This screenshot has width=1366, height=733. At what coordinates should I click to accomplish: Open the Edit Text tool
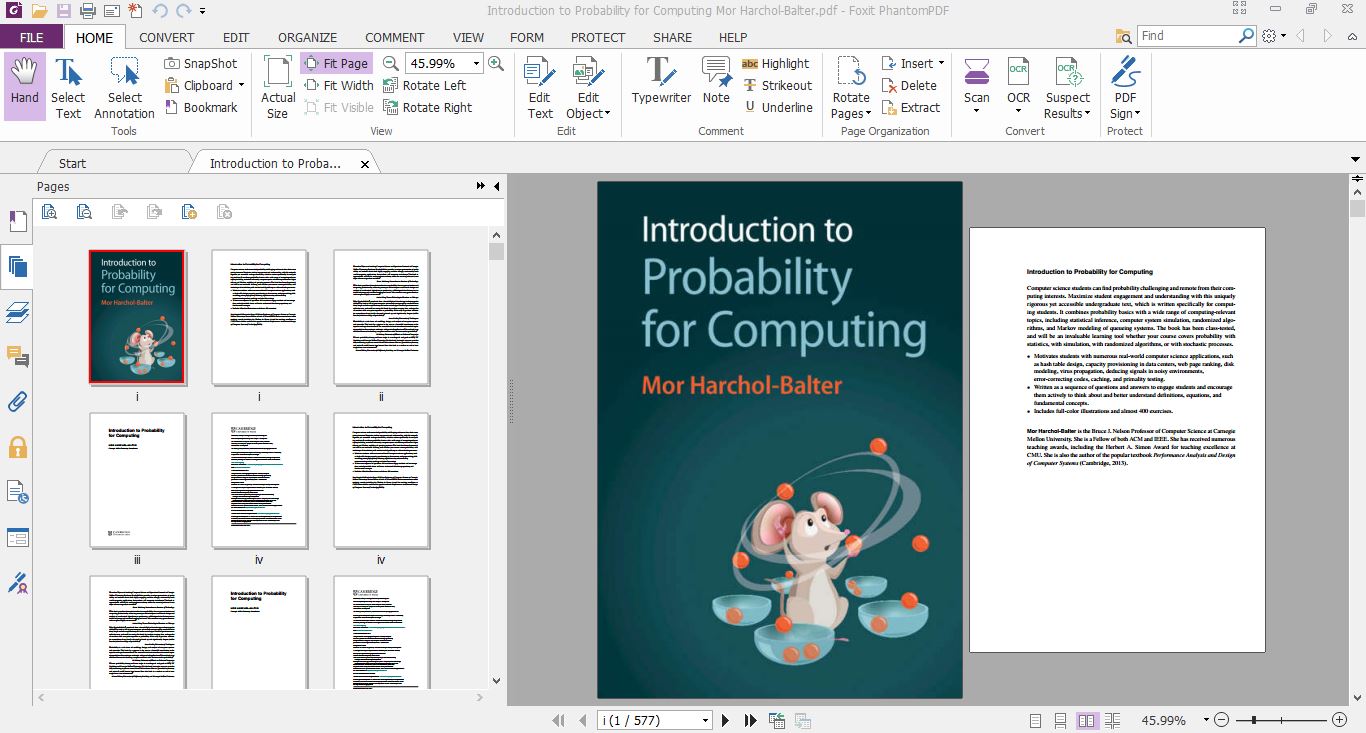(x=540, y=87)
